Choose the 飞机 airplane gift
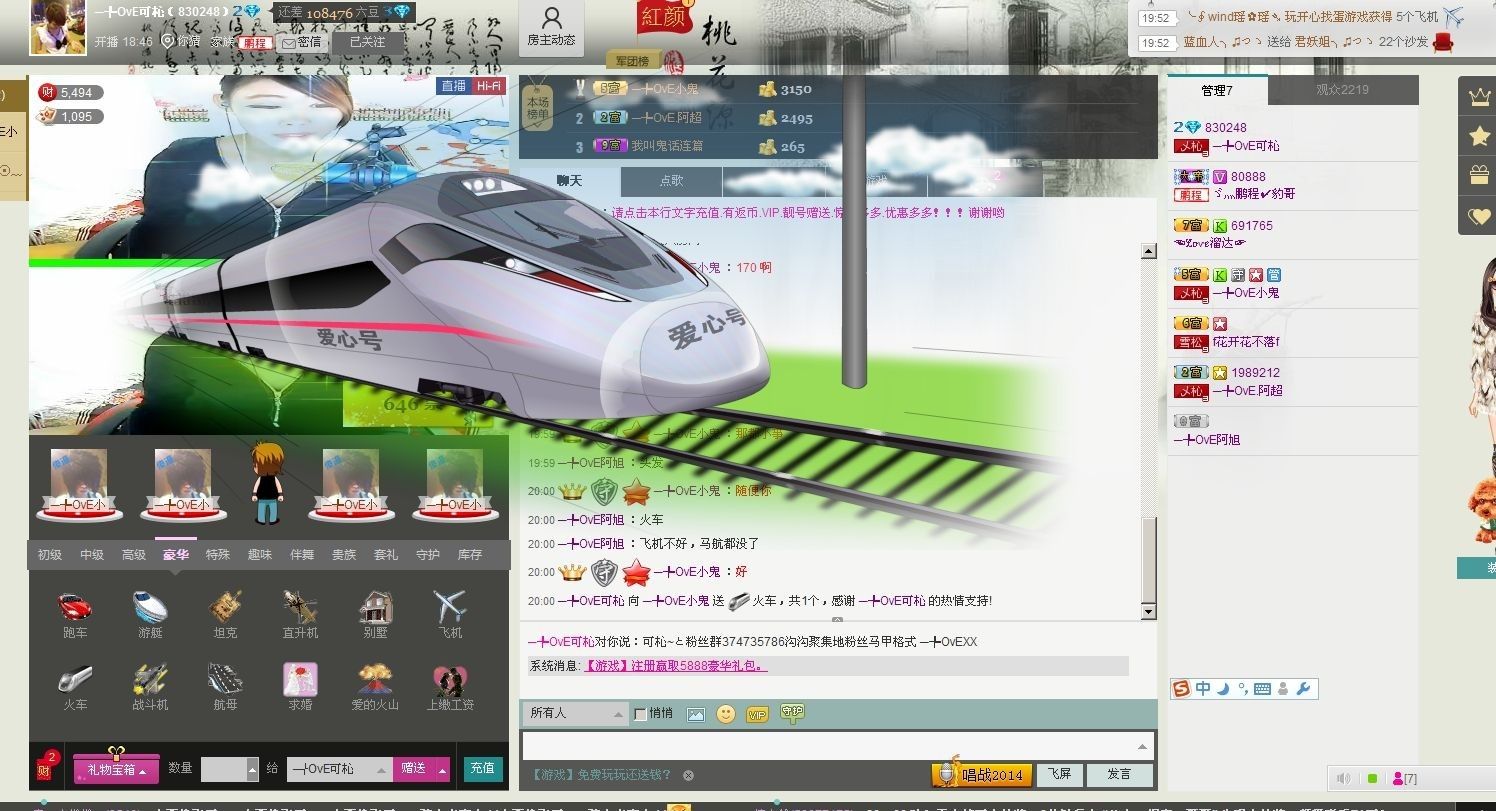 tap(450, 614)
